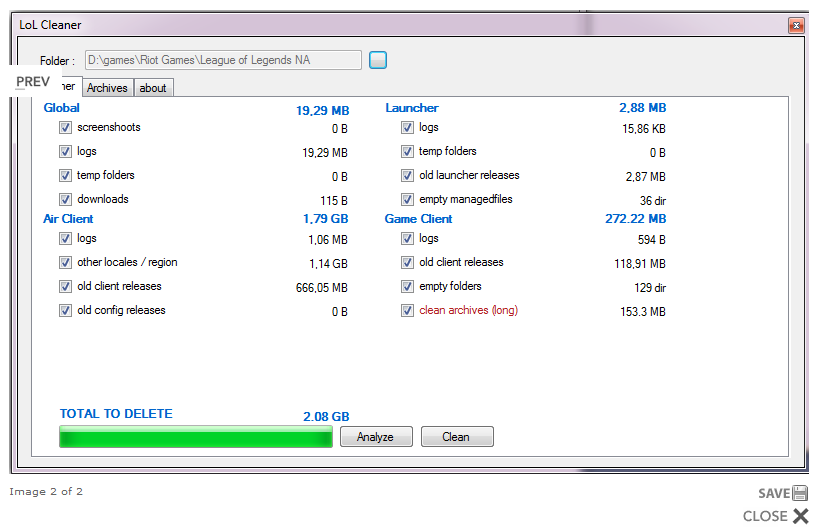Viewport: 815px width, 531px height.
Task: Toggle Game Client logs checkbox
Action: pos(407,239)
